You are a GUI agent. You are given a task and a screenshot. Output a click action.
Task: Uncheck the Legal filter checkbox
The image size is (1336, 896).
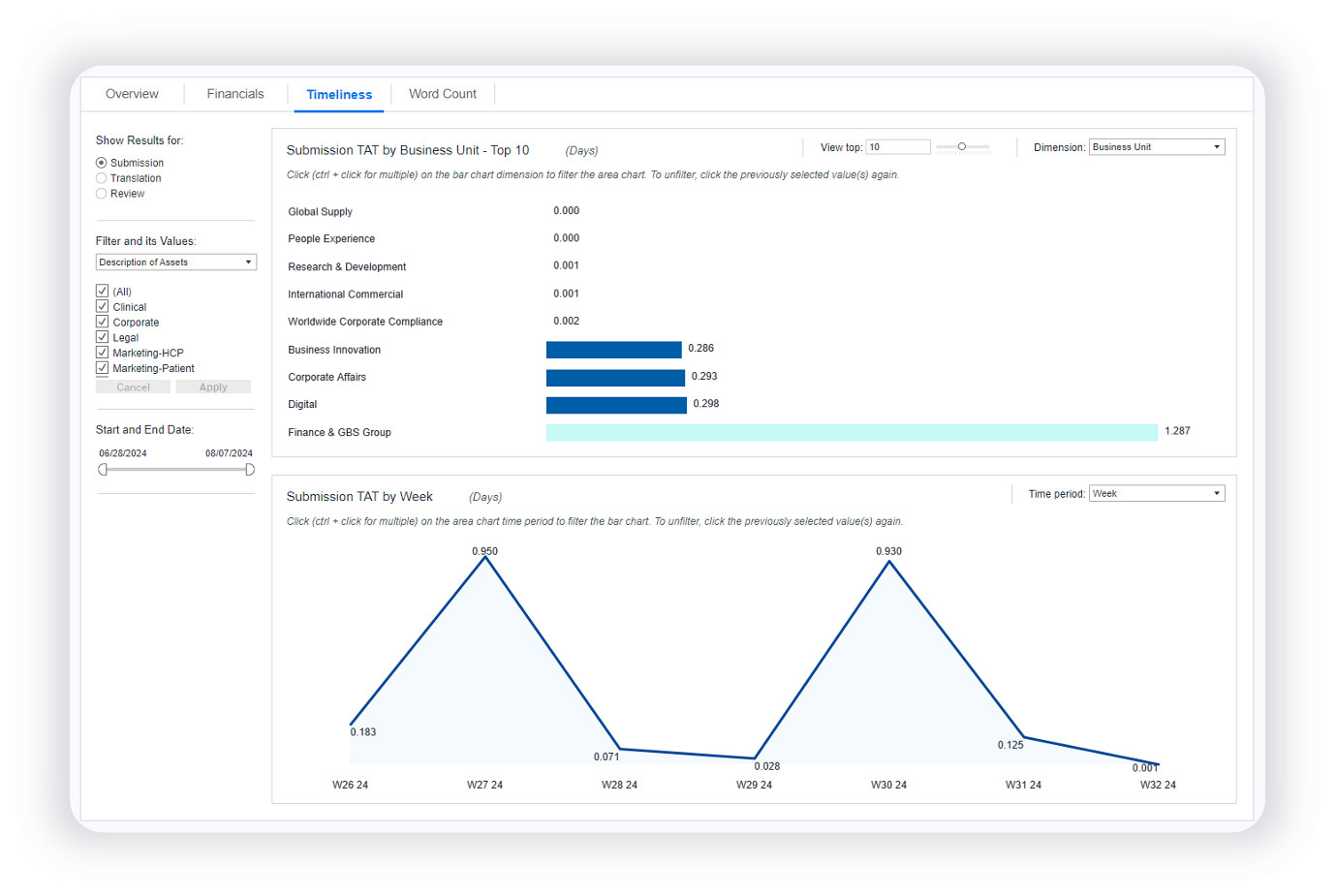click(103, 337)
